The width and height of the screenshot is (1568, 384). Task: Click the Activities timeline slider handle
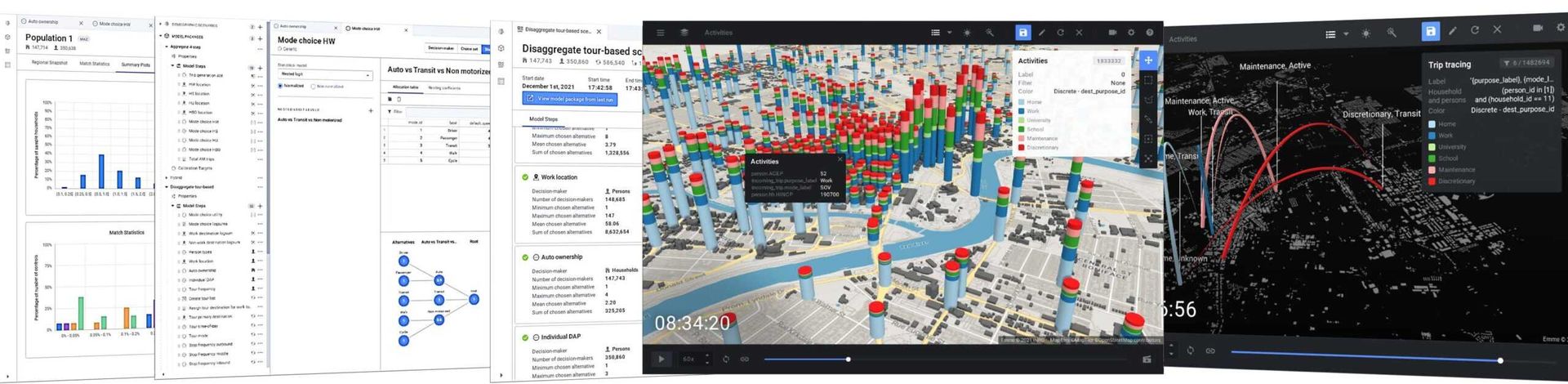848,359
